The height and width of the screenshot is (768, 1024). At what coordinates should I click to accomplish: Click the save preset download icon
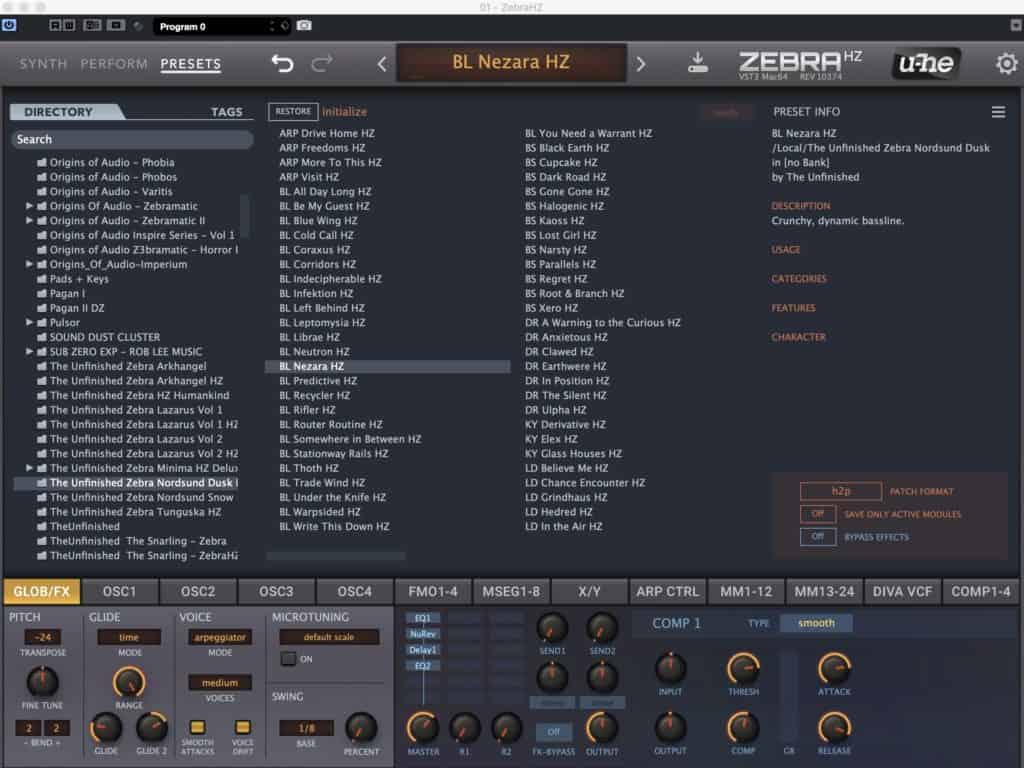(x=697, y=63)
